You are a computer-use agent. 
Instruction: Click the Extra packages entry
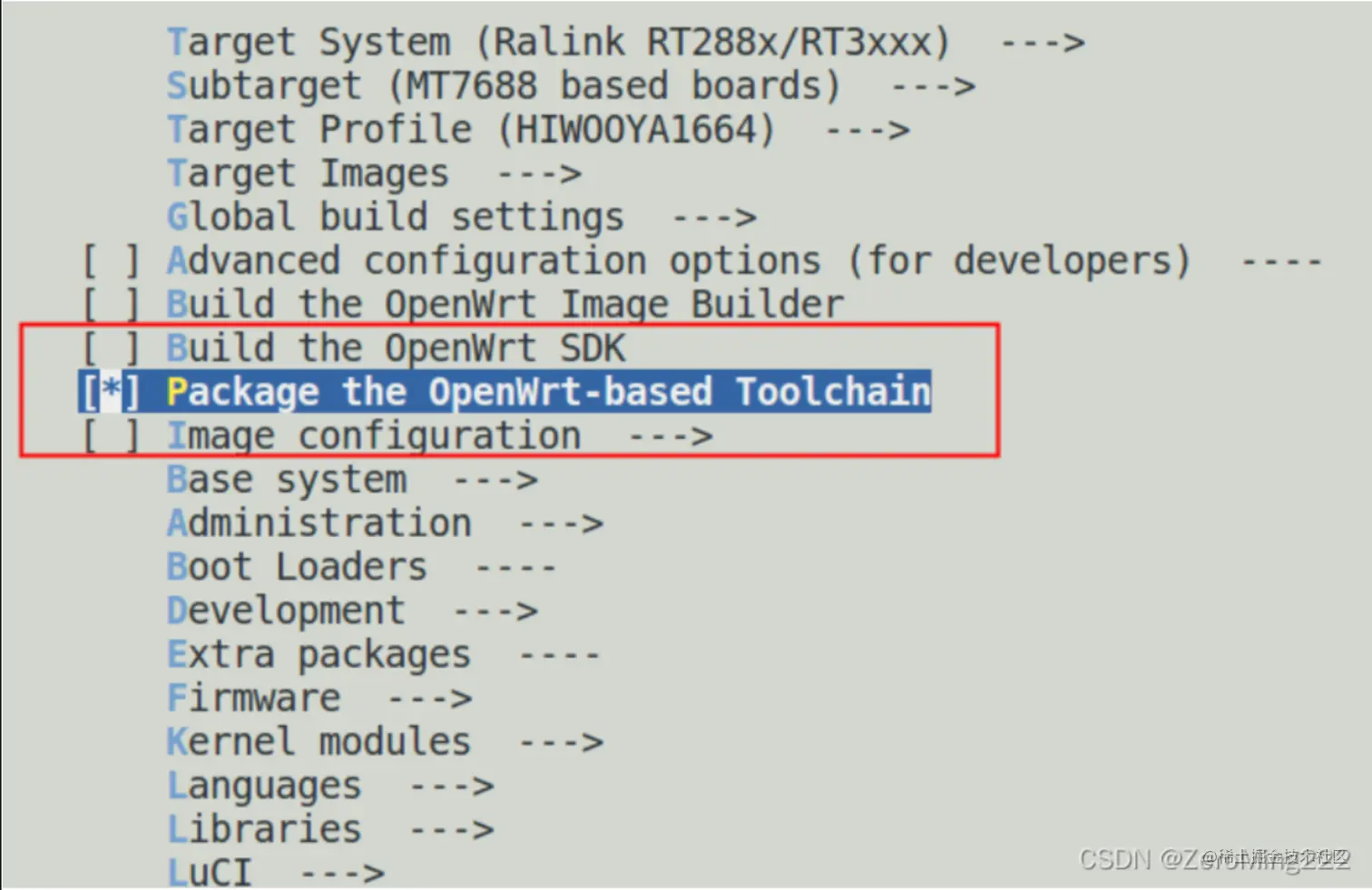click(319, 654)
